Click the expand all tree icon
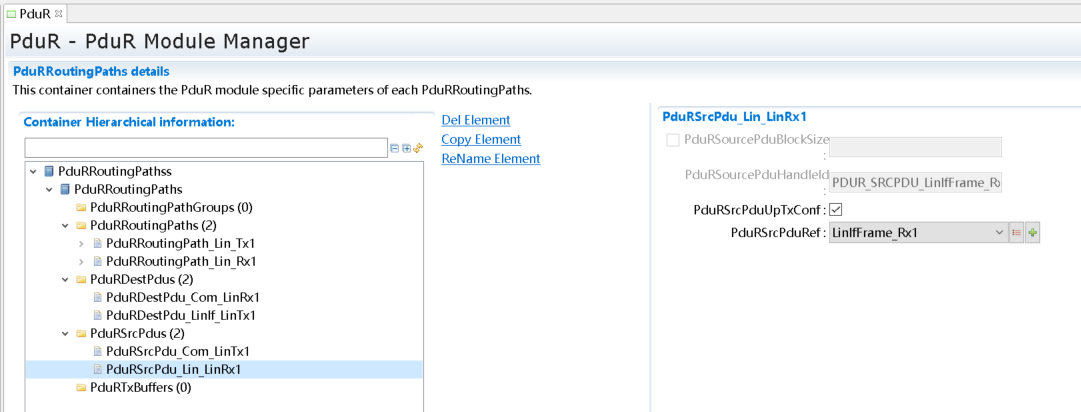1081x412 pixels. [x=407, y=148]
